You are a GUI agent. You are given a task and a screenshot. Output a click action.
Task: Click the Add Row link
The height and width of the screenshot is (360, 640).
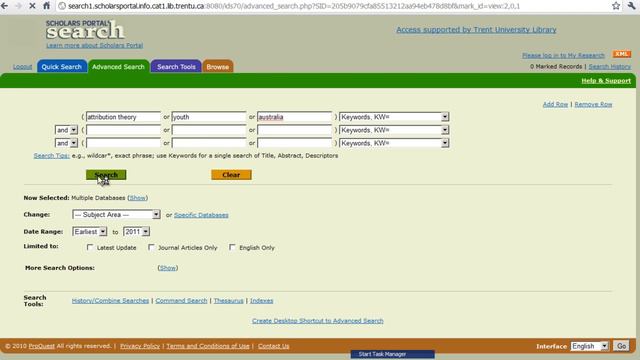click(x=555, y=104)
